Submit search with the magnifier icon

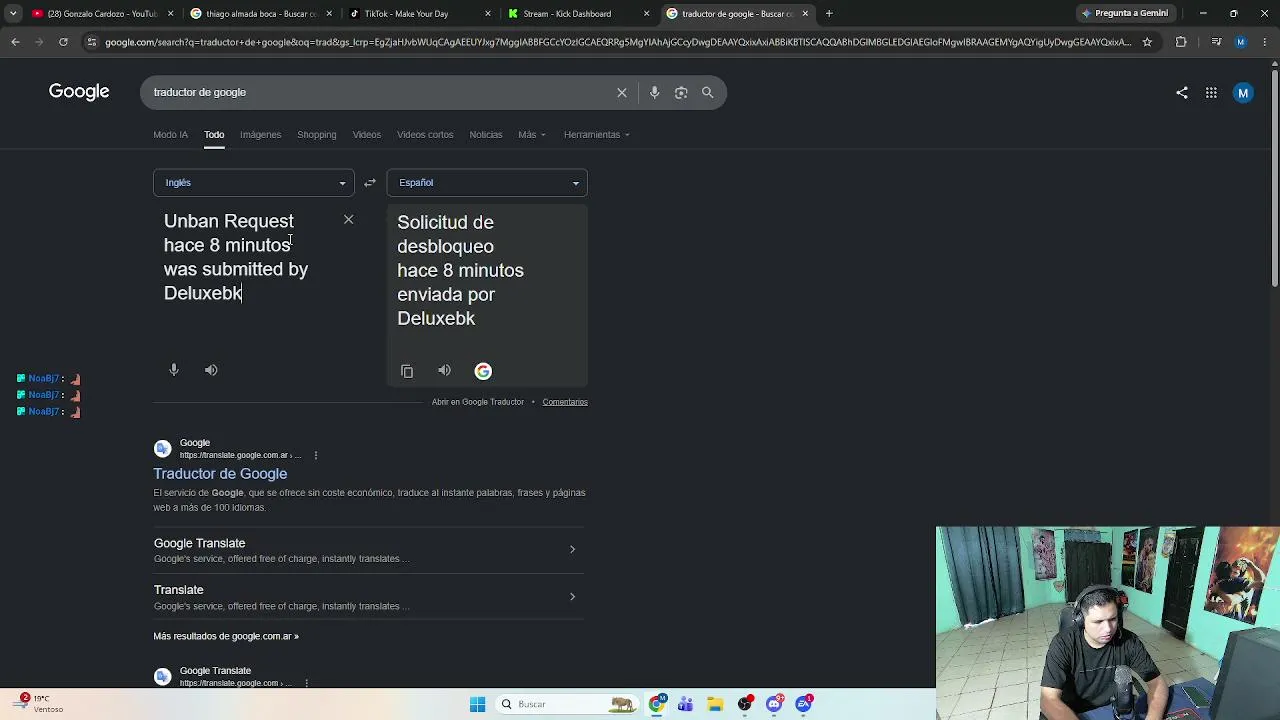coord(708,92)
